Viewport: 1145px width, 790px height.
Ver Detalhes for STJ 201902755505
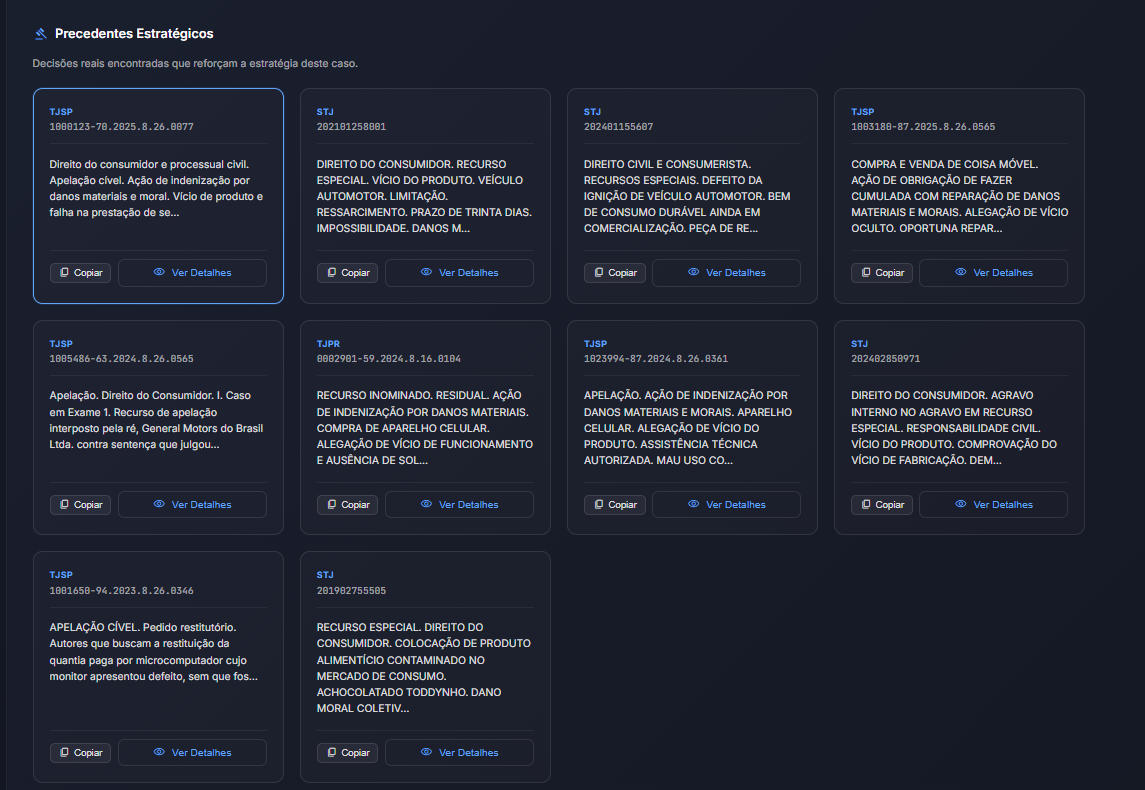[x=459, y=753]
